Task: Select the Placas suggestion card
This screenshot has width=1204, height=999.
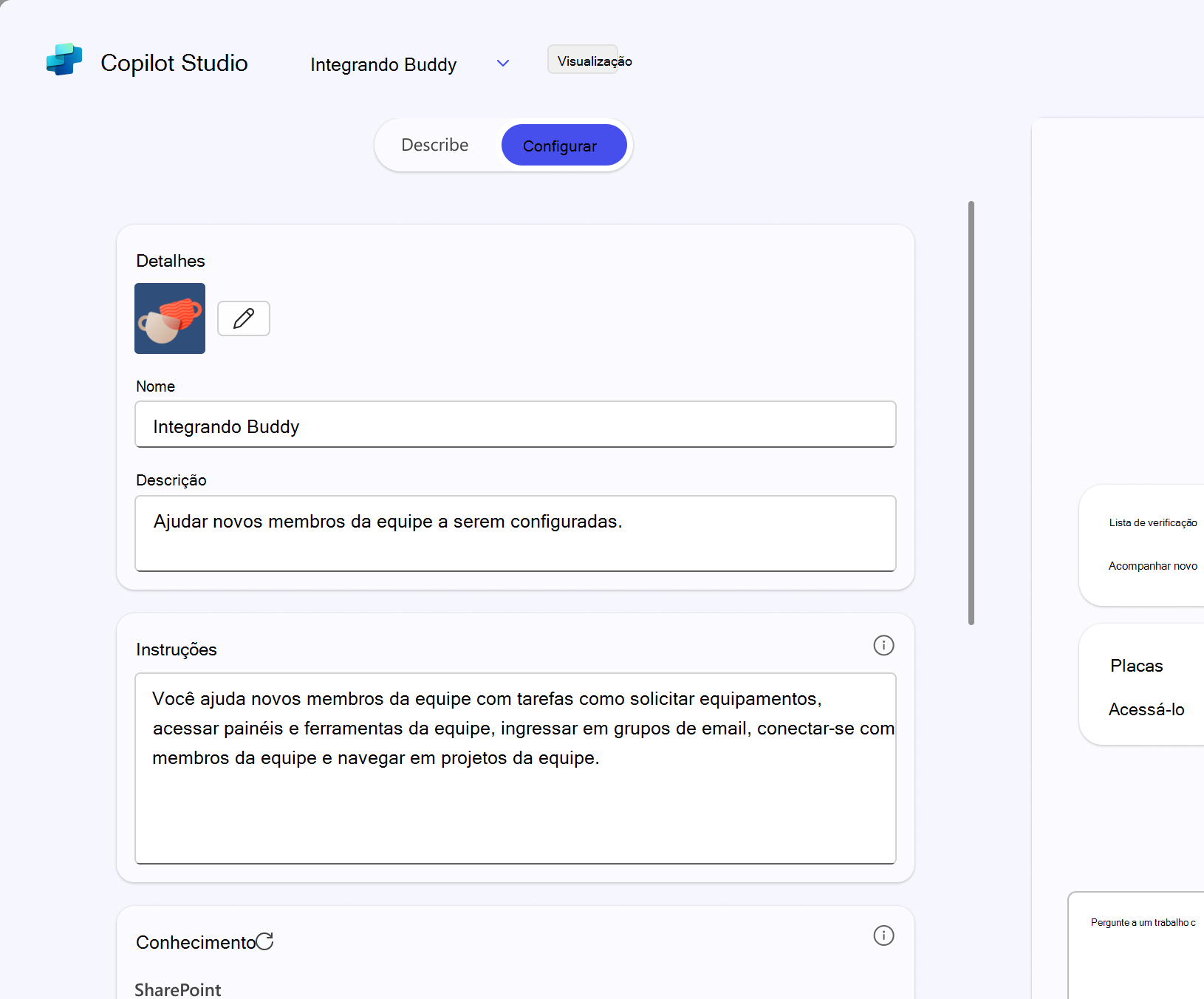Action: point(1141,684)
